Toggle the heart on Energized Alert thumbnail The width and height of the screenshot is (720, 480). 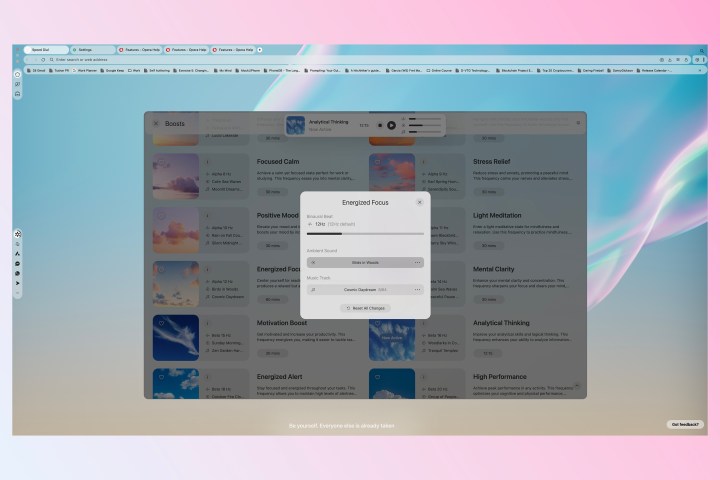(159, 376)
